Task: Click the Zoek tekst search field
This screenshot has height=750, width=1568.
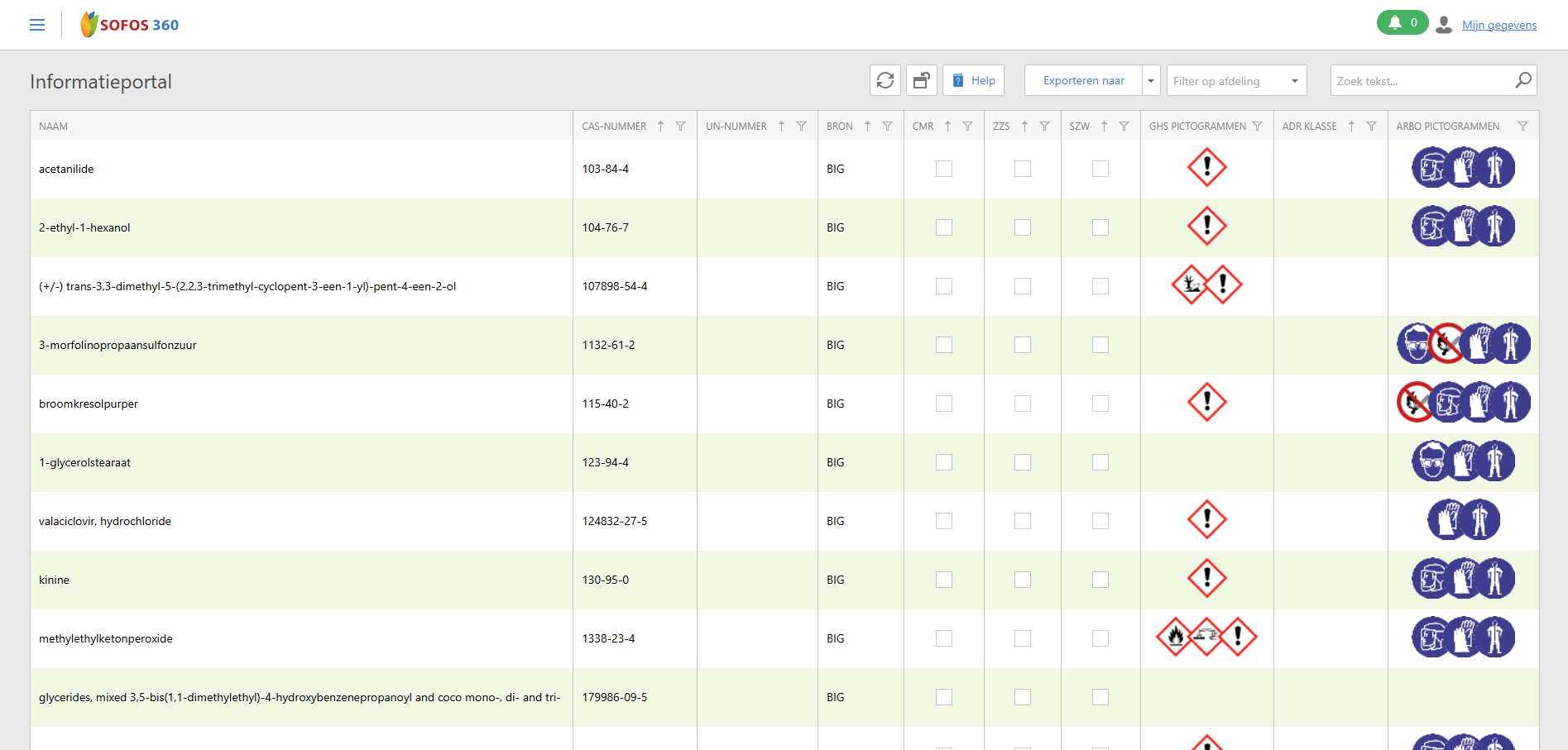Action: 1420,81
